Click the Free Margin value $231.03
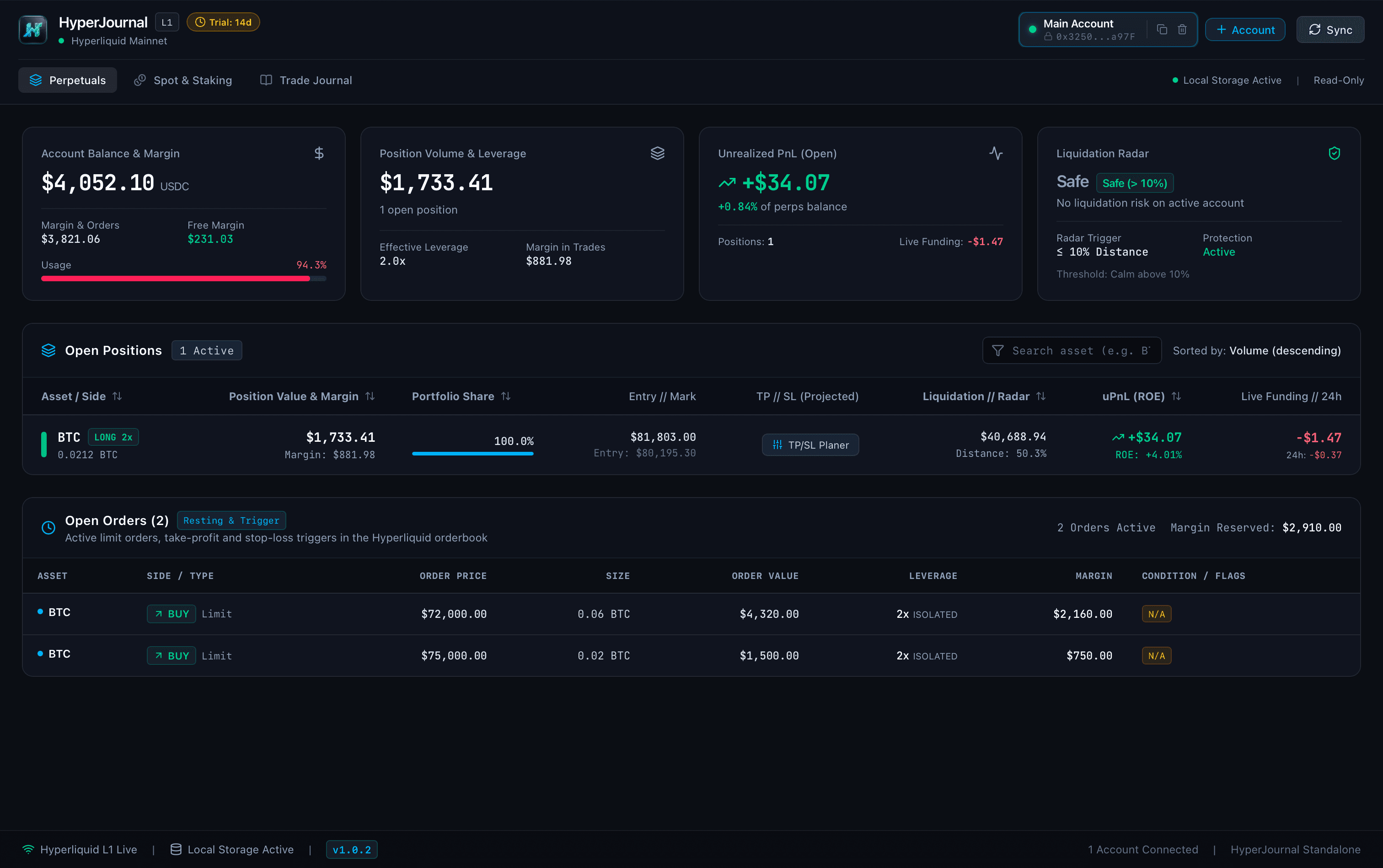Screen dimensions: 1383x868 click(x=210, y=239)
